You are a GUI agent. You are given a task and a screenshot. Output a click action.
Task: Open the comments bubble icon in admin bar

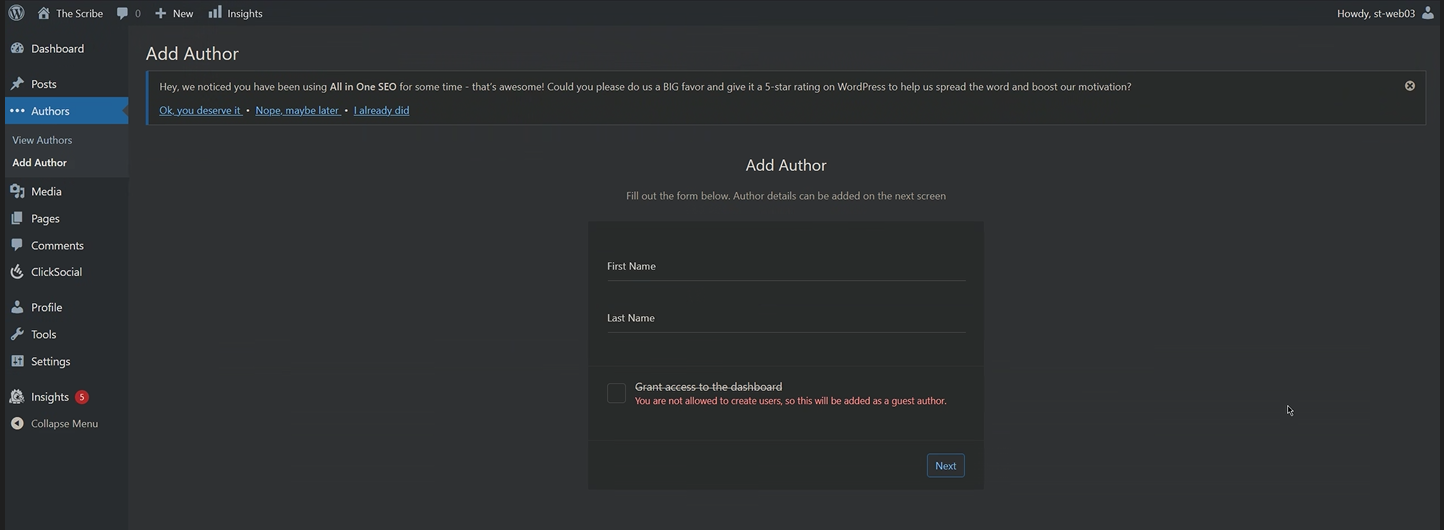pyautogui.click(x=122, y=13)
